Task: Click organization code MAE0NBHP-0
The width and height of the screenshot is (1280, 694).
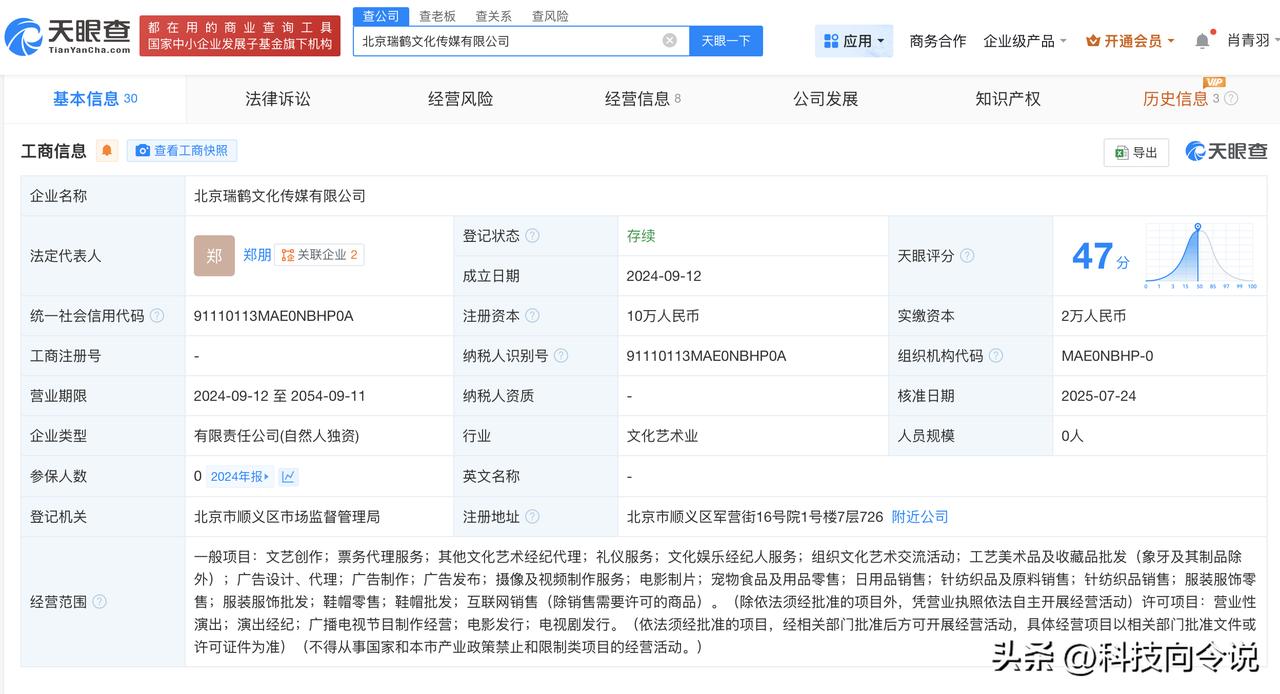Action: click(x=1107, y=356)
